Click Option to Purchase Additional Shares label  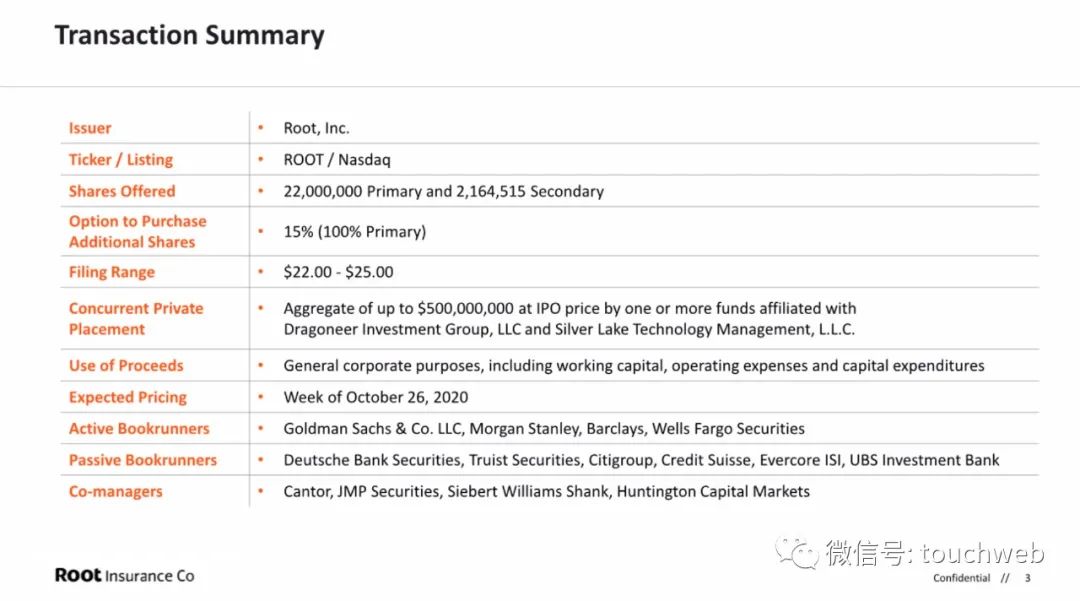(137, 232)
